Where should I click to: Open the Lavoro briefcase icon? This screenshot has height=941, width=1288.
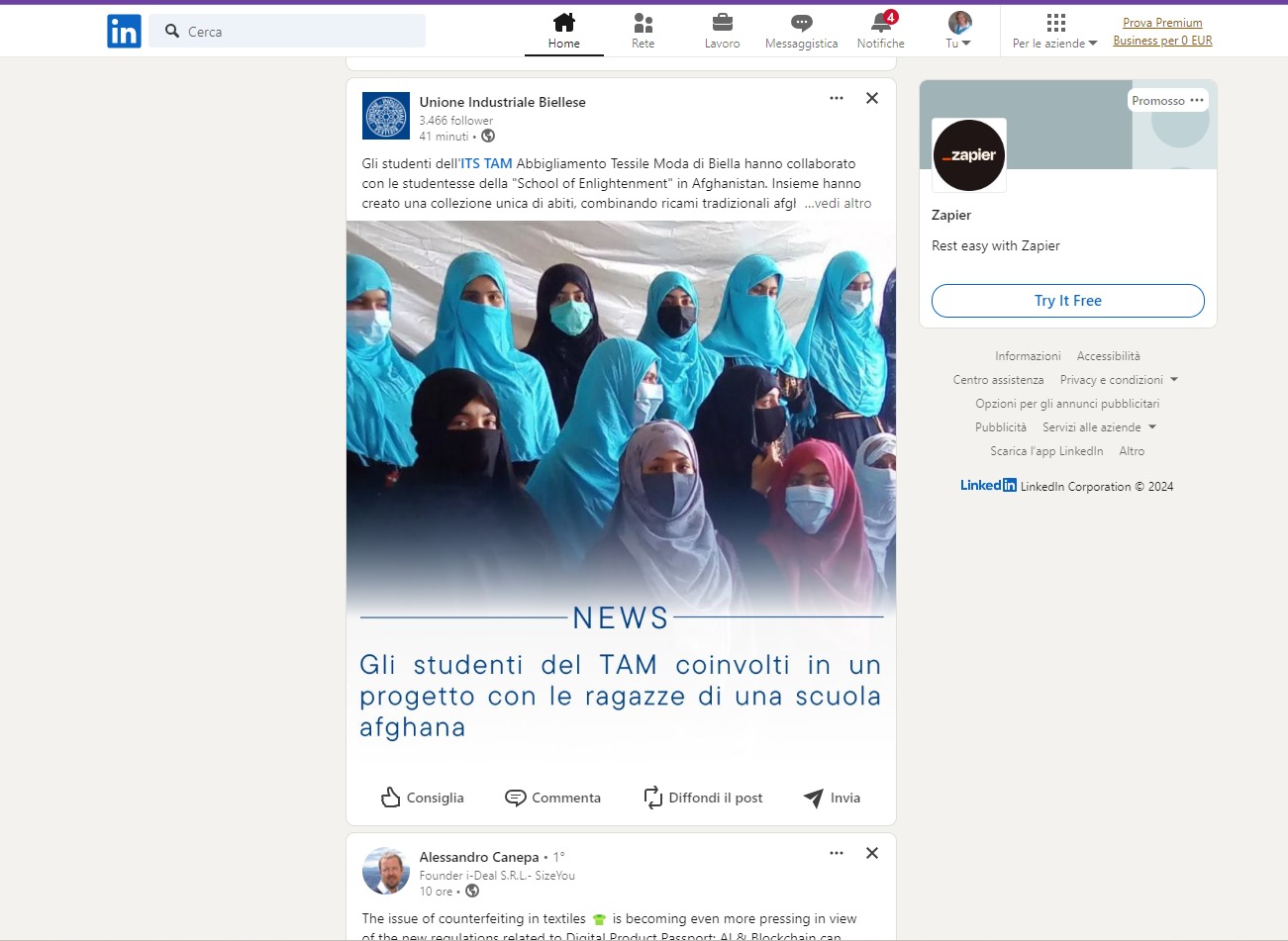tap(723, 23)
